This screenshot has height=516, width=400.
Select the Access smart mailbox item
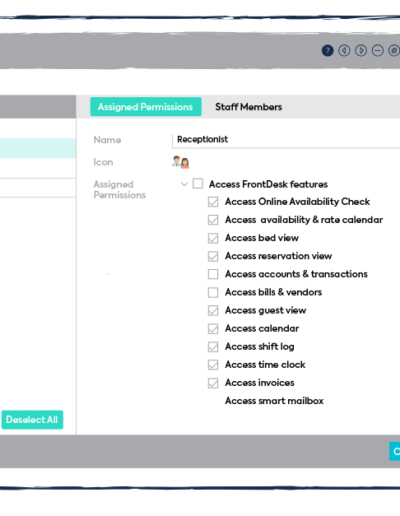click(274, 401)
